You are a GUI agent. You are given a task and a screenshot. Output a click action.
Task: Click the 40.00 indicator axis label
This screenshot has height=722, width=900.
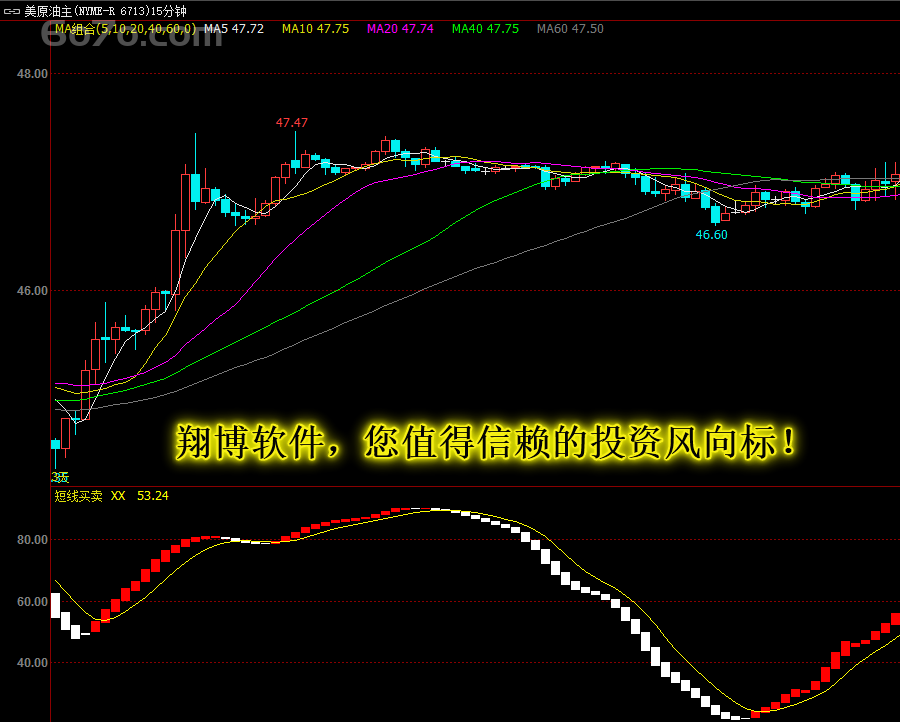click(x=32, y=662)
